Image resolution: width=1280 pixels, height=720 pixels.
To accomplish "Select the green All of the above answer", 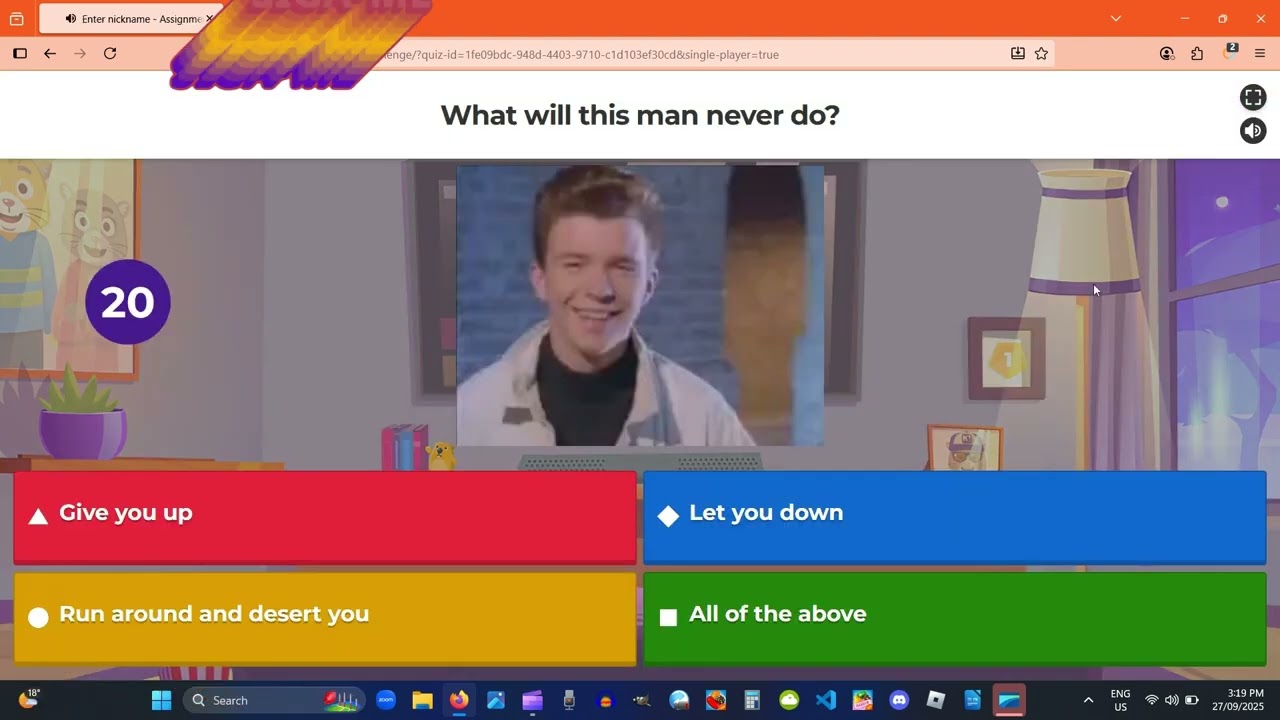I will [x=955, y=618].
